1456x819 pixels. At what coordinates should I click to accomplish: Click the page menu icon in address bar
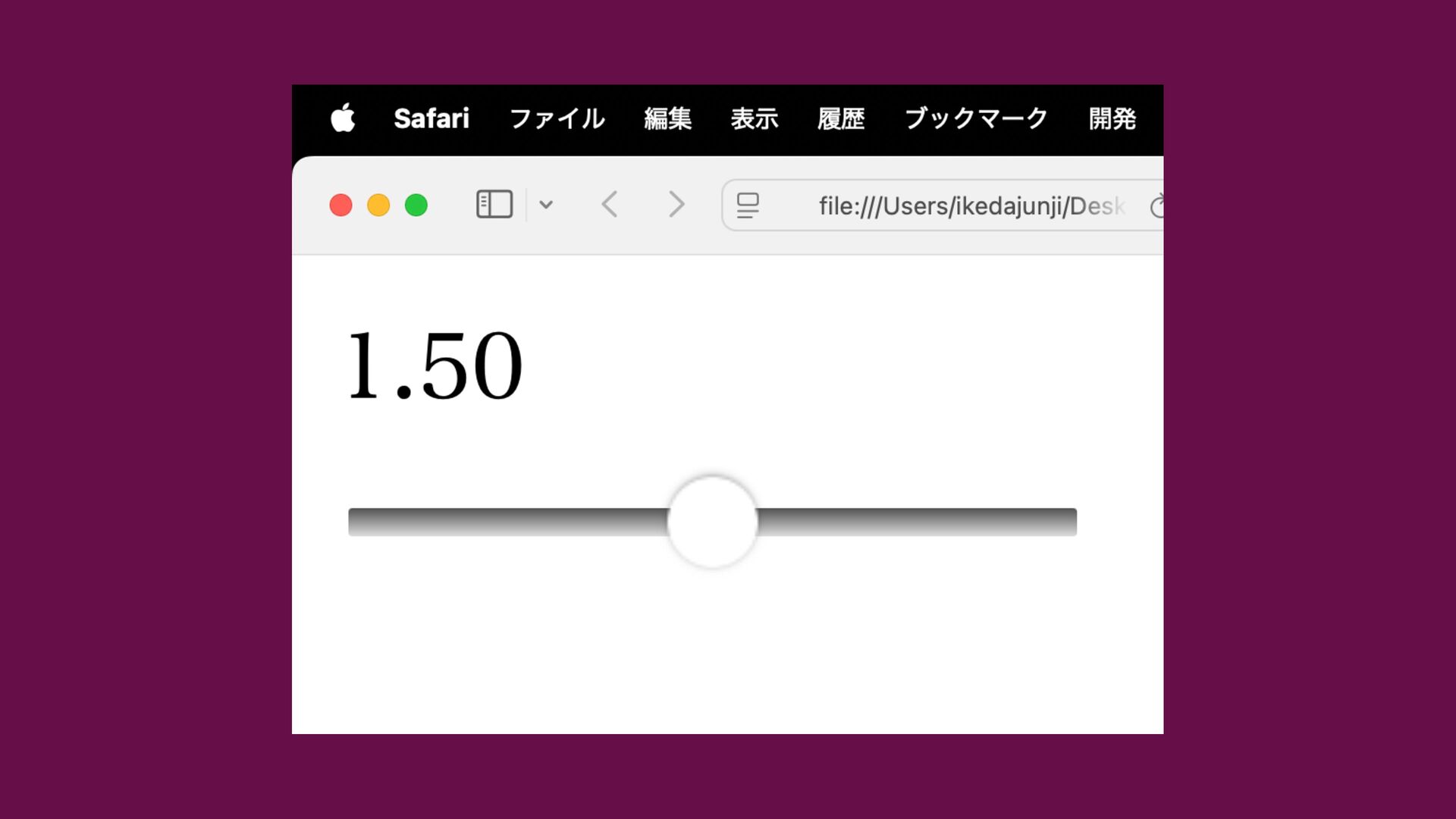click(748, 206)
